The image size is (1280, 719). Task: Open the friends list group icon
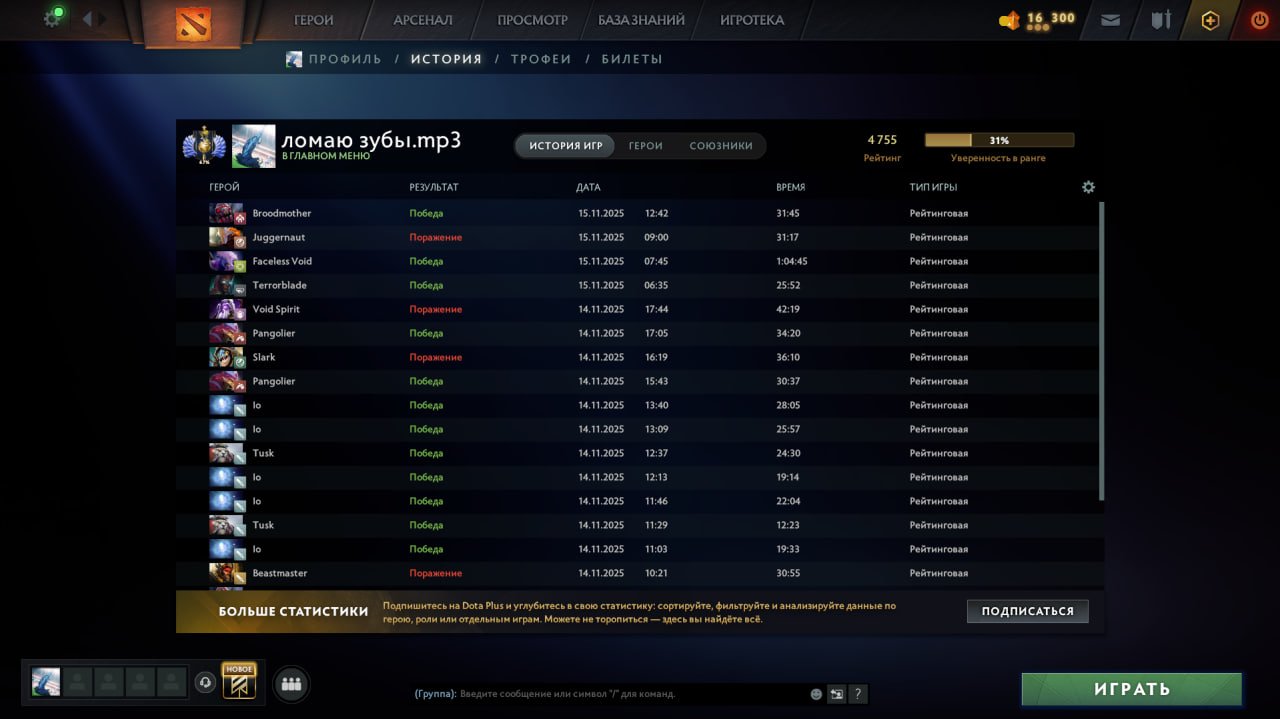point(290,683)
